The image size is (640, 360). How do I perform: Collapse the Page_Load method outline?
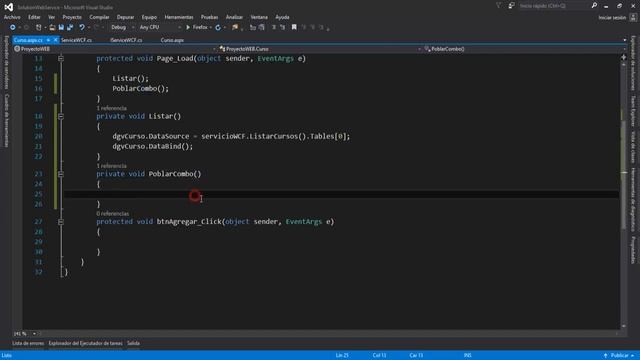pyautogui.click(x=61, y=58)
